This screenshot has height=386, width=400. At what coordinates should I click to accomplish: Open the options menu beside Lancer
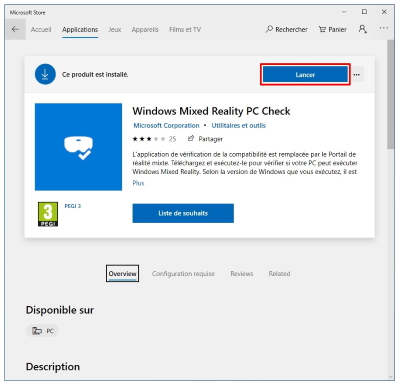point(357,74)
